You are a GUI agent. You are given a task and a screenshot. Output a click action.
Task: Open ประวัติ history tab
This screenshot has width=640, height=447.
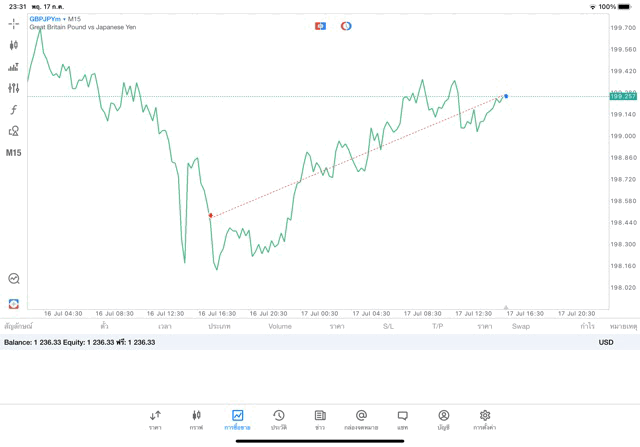pos(279,420)
